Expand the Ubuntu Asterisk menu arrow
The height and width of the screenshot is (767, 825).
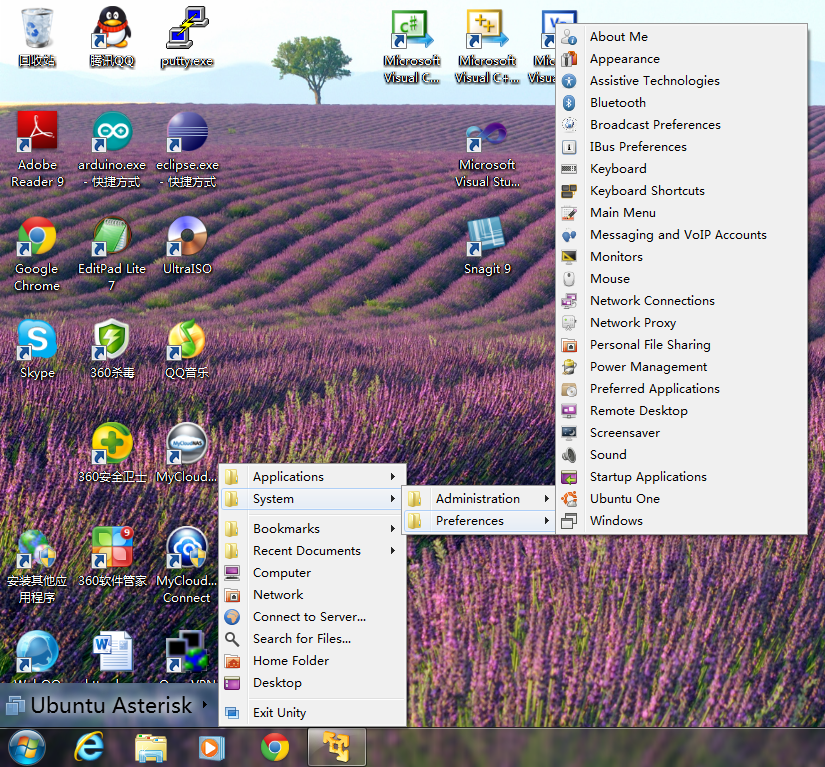[205, 704]
